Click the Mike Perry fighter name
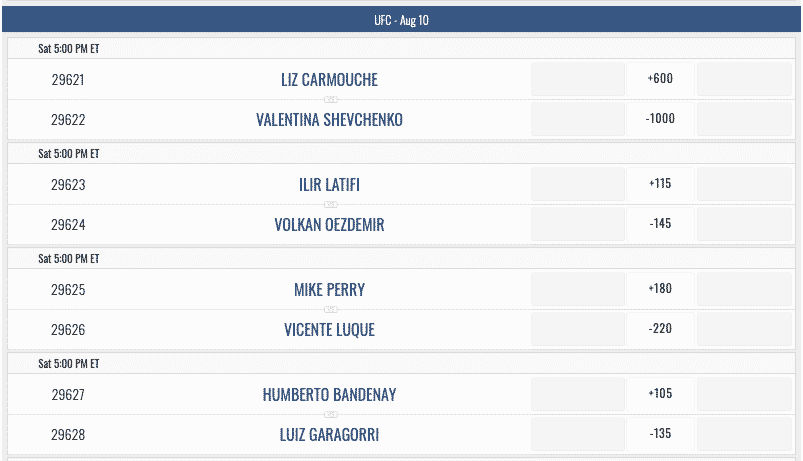Screen dimensions: 803x461 tap(329, 290)
